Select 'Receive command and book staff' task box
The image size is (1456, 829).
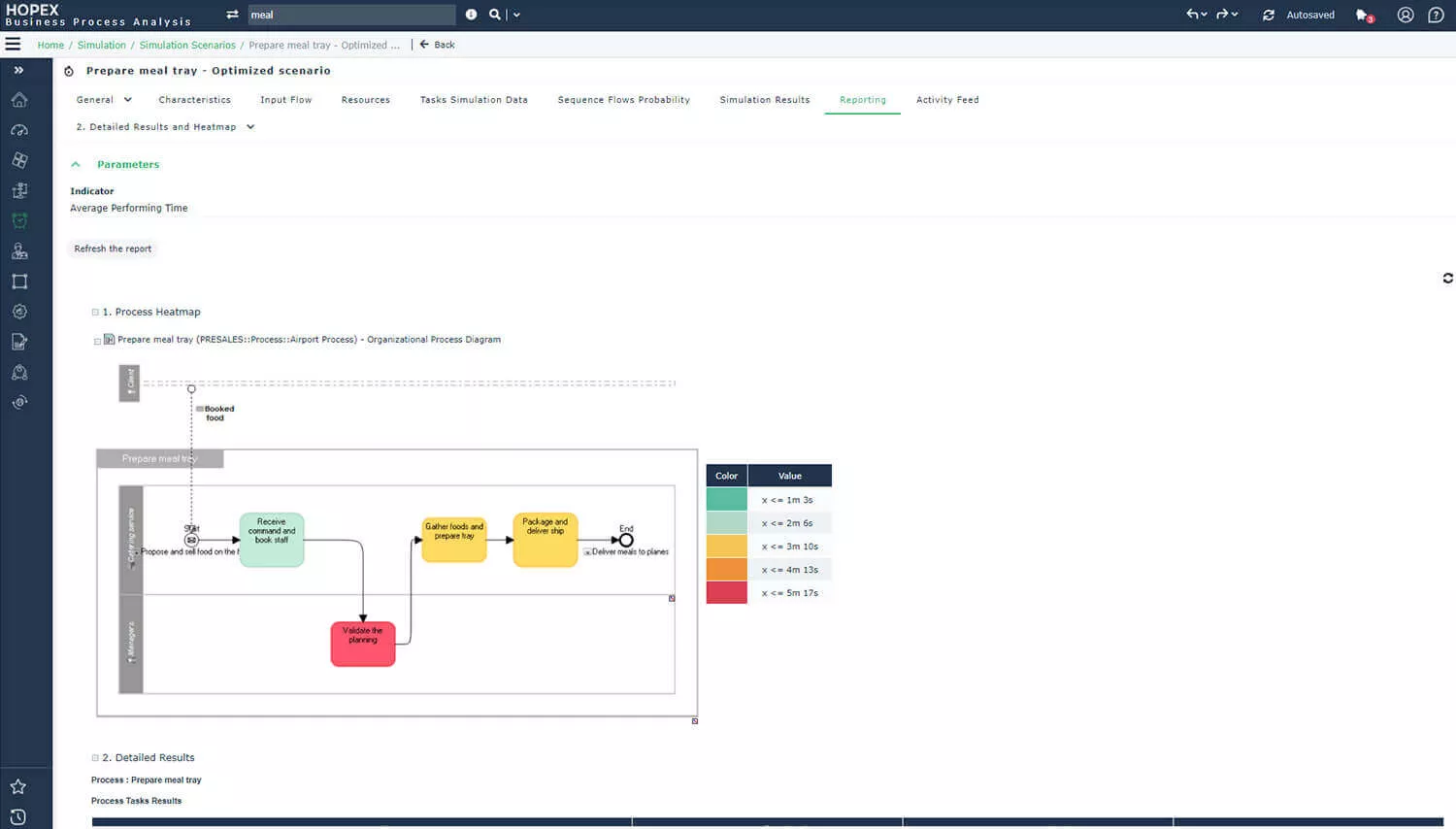pos(272,540)
